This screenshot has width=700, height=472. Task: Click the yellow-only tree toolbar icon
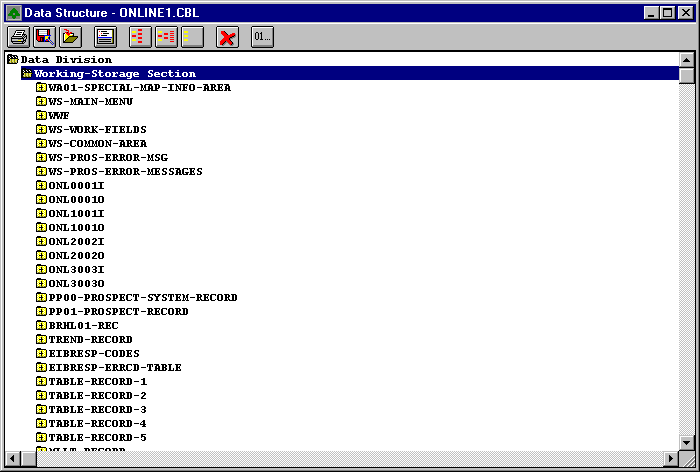[x=192, y=37]
